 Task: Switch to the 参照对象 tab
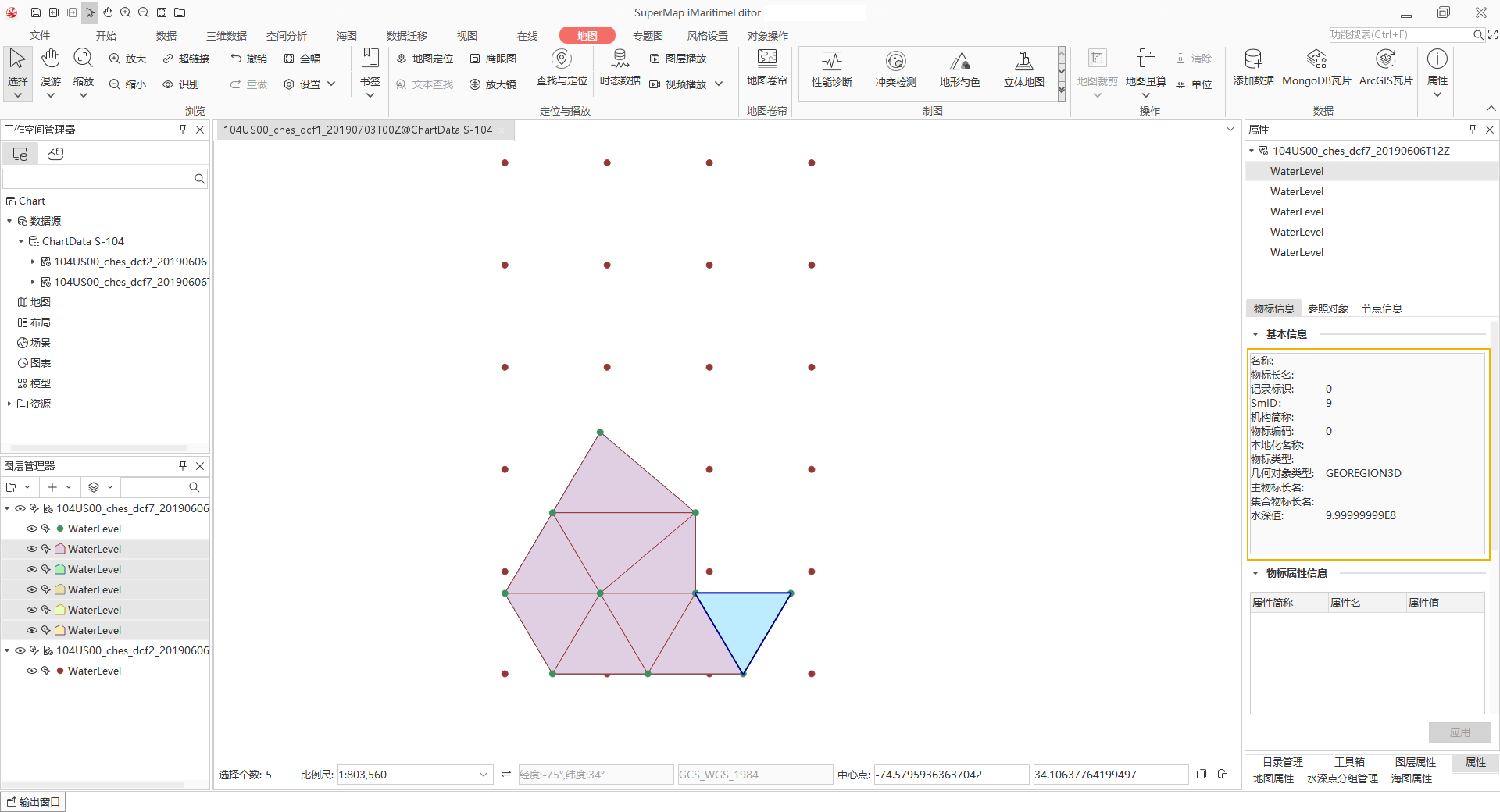point(1328,308)
